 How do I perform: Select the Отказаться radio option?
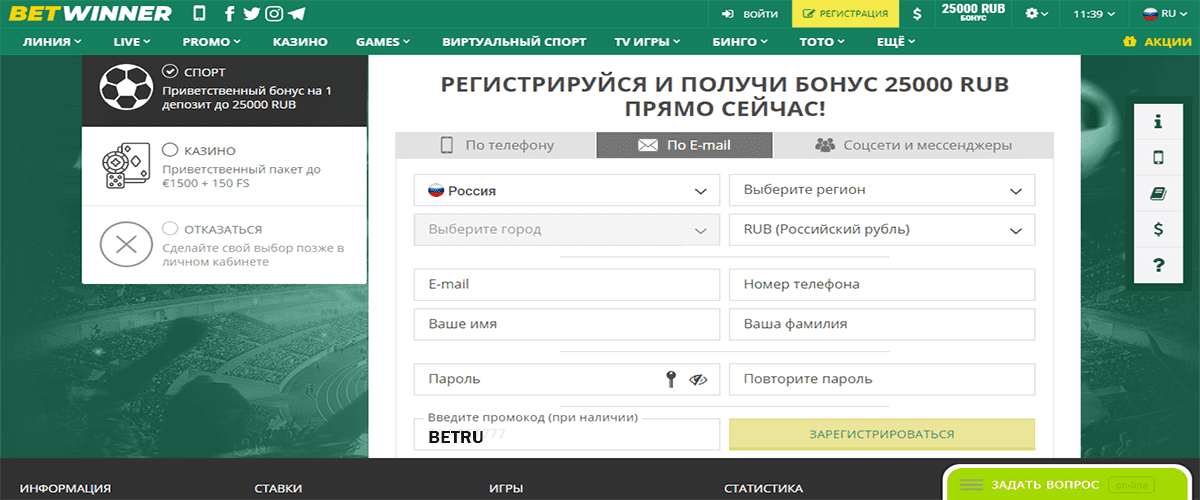pyautogui.click(x=169, y=228)
